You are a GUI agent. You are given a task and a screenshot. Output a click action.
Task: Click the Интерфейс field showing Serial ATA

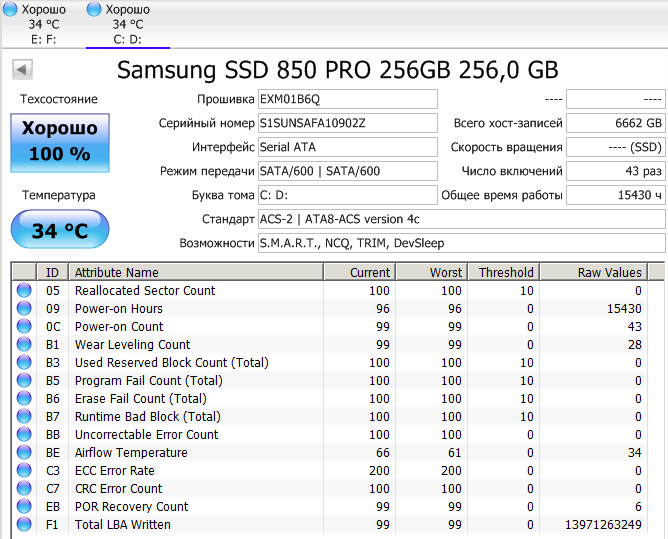tap(348, 147)
